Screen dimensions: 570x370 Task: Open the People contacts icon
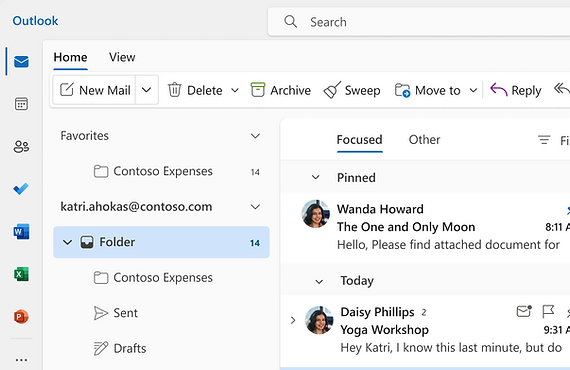pos(21,146)
